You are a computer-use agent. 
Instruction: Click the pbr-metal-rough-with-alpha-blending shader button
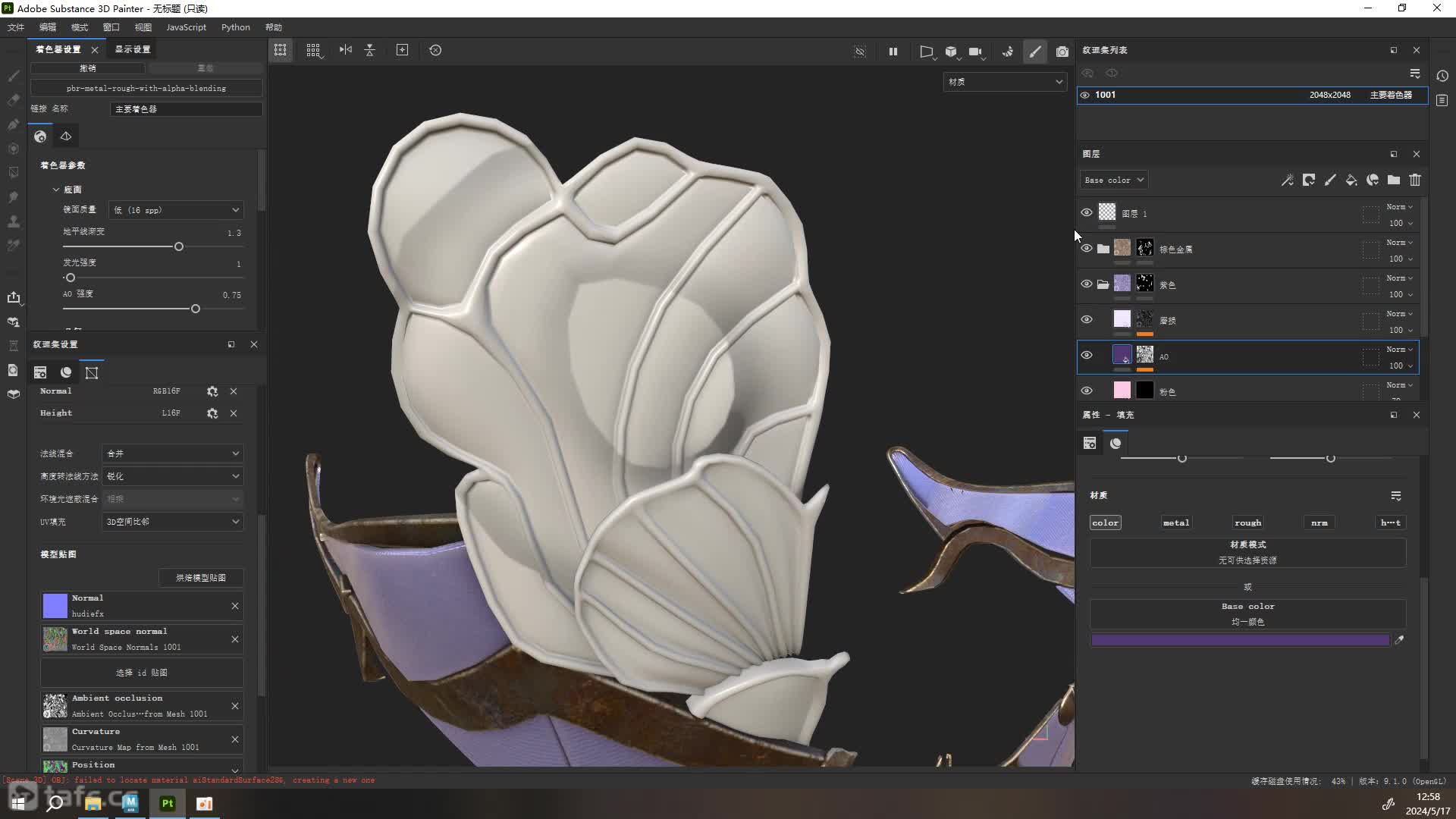[146, 89]
